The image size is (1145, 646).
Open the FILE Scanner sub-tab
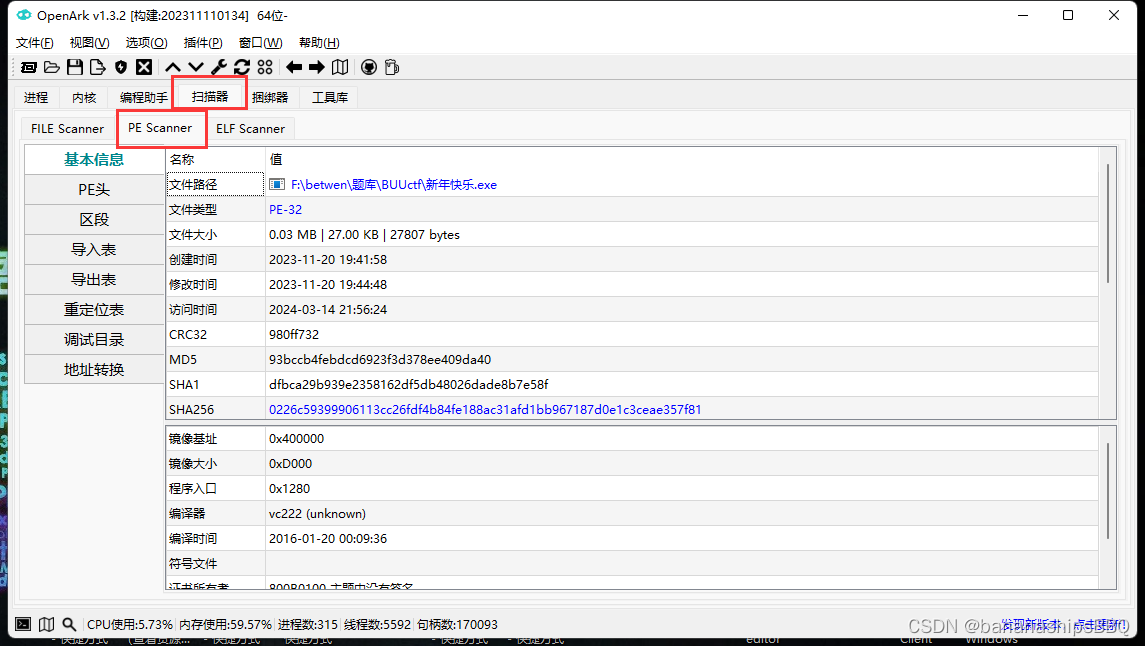[67, 128]
